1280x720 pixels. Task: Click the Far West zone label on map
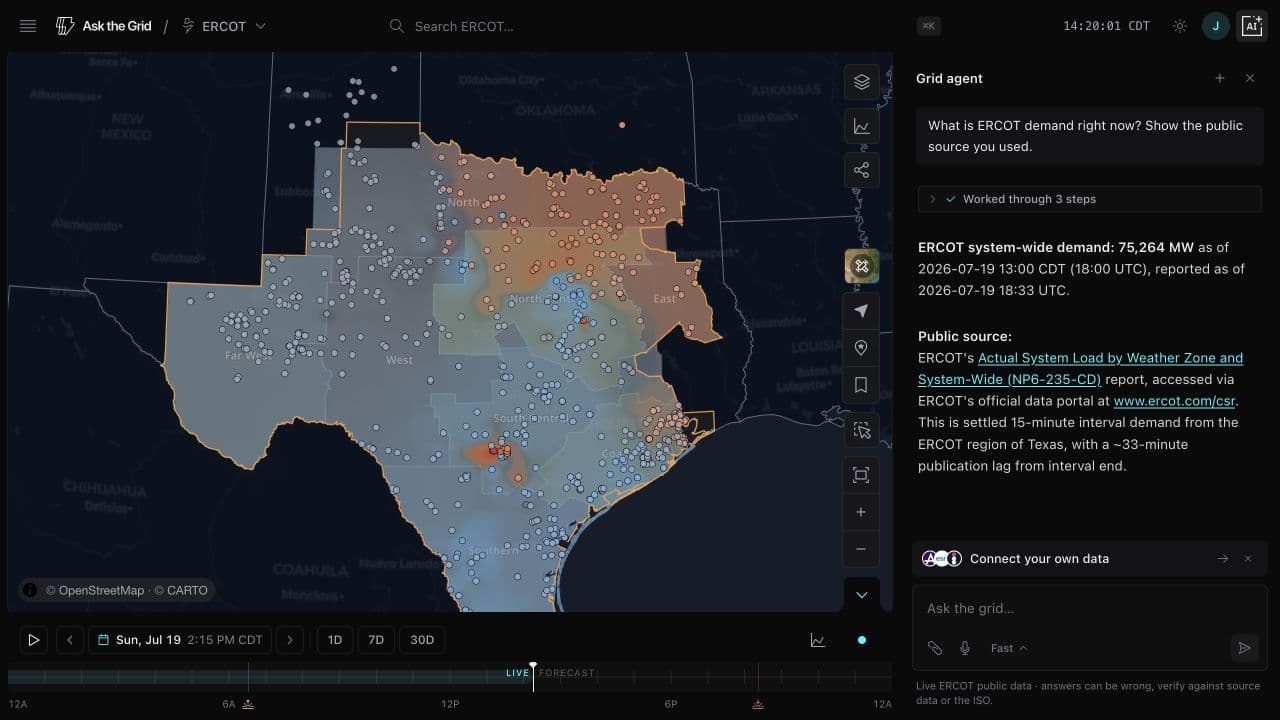pos(246,355)
